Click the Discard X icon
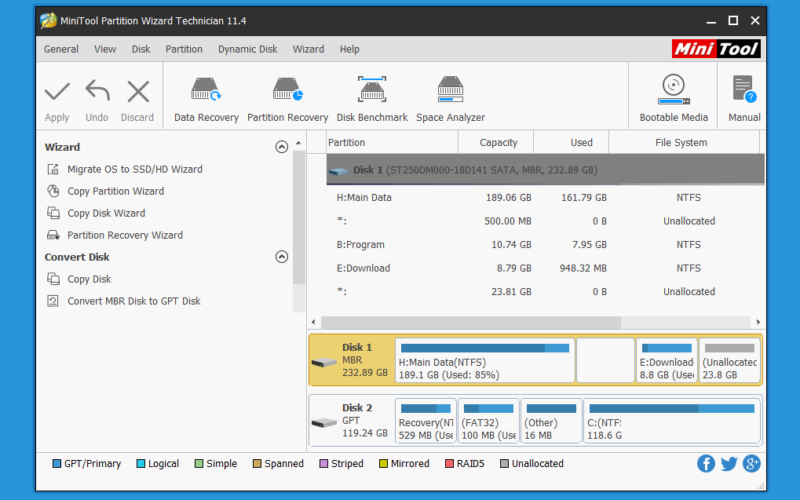 pos(138,92)
